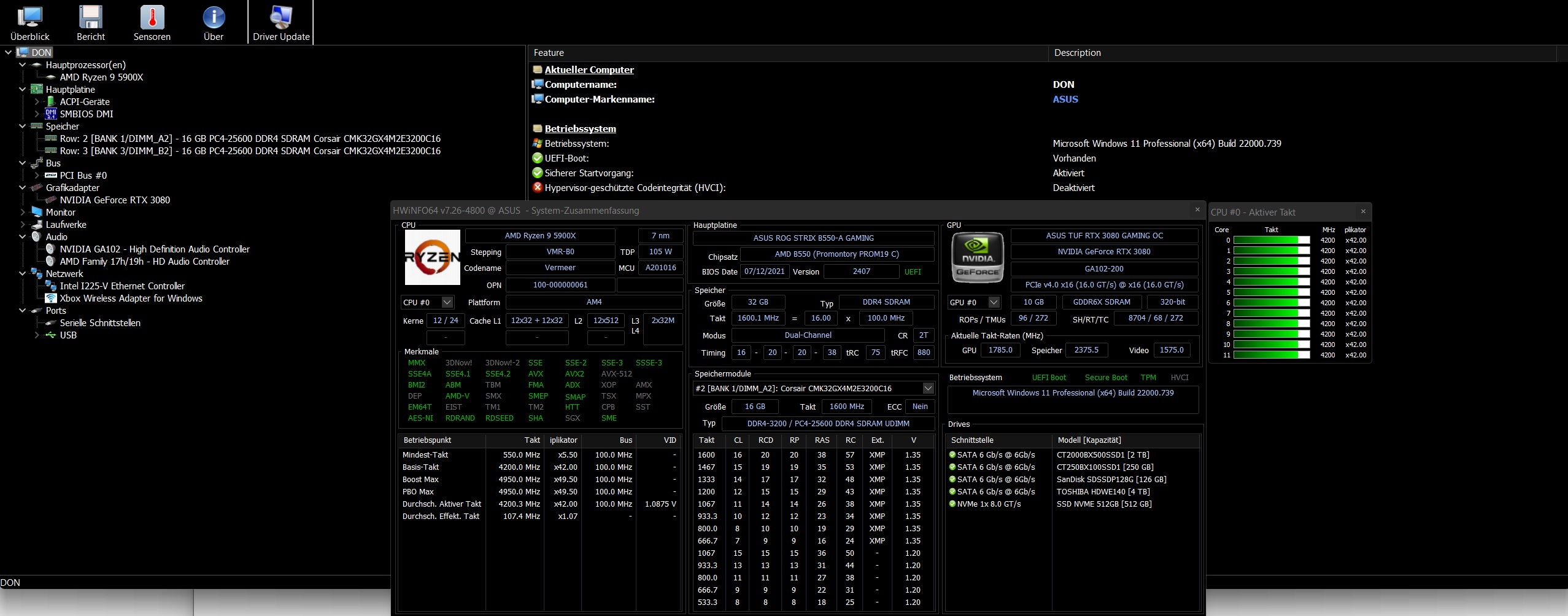Click the PCI Bus #0 icon
Image resolution: width=1568 pixels, height=616 pixels.
[x=51, y=176]
